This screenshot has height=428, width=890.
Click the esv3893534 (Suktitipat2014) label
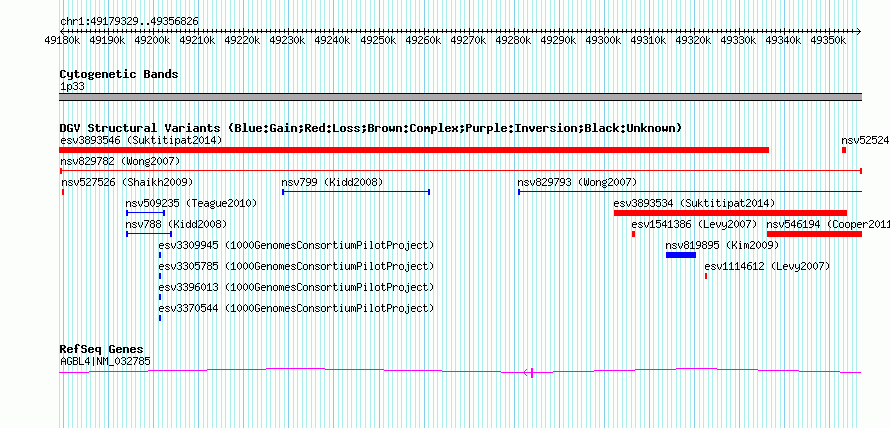694,203
